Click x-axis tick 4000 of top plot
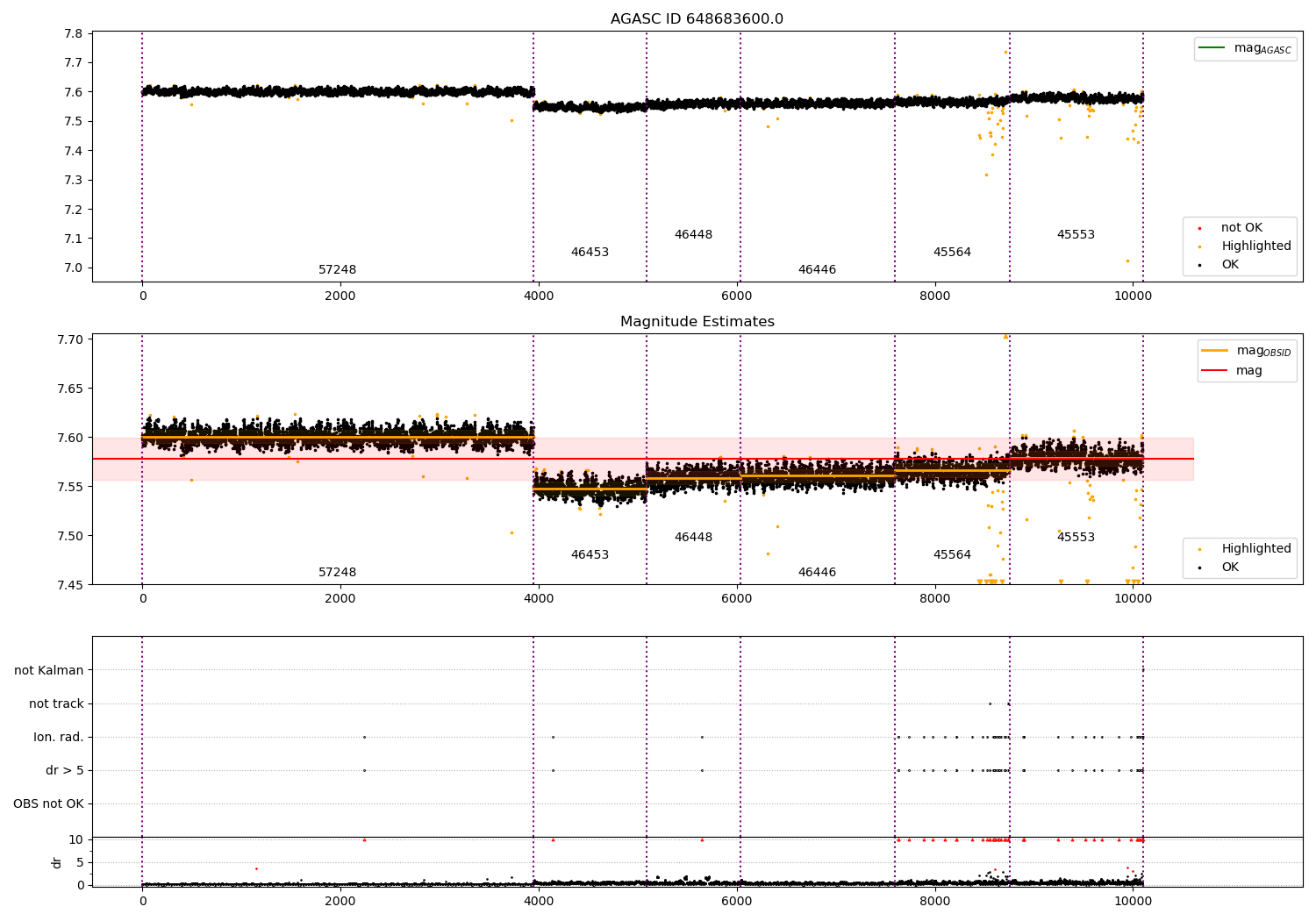The image size is (1316, 921). tap(539, 296)
